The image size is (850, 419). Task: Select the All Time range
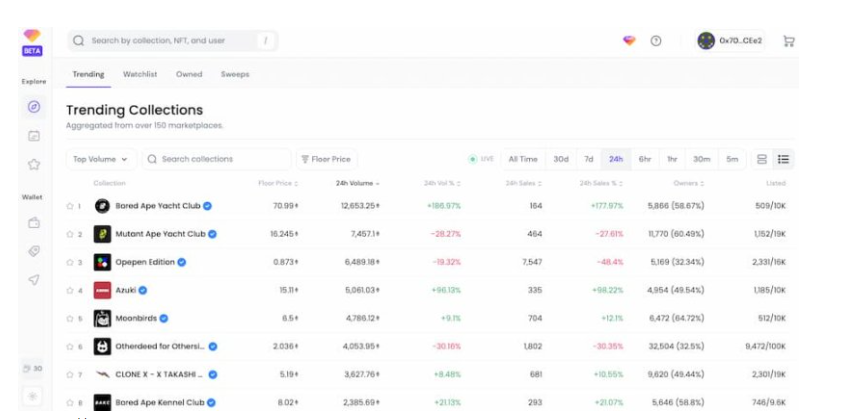[x=523, y=159]
